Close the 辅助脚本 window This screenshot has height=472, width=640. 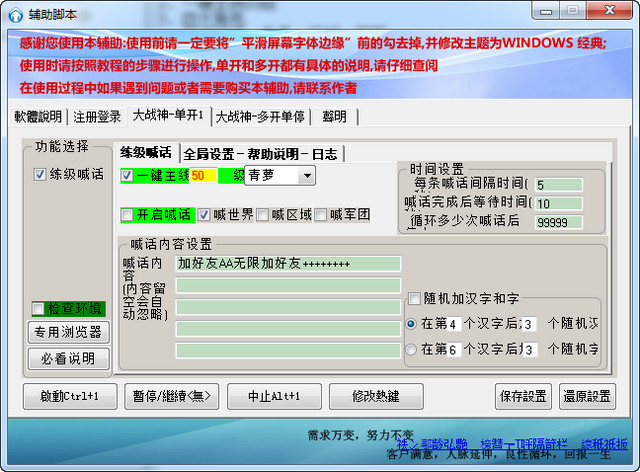[x=609, y=11]
